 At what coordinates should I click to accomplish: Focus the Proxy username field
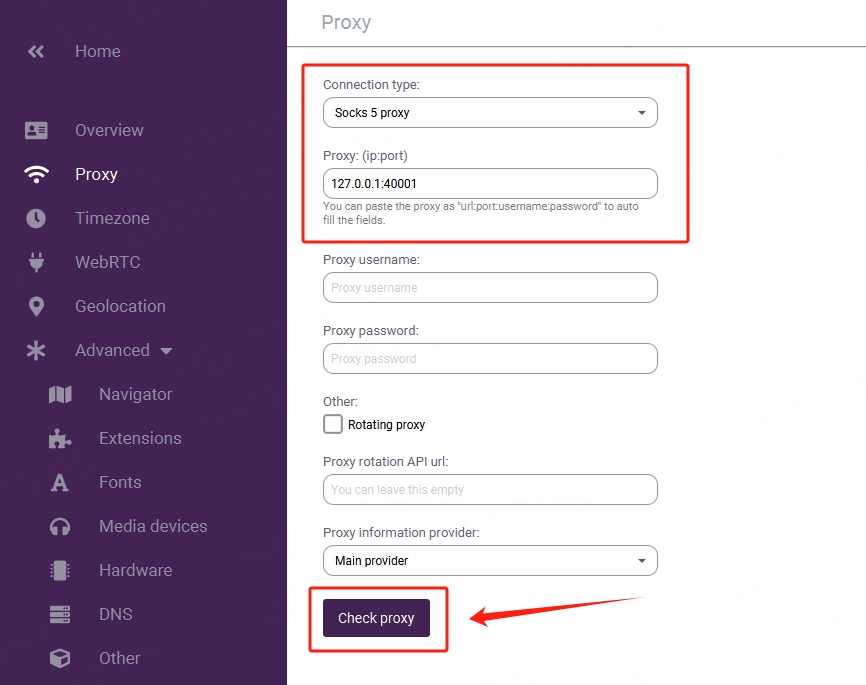click(x=490, y=288)
